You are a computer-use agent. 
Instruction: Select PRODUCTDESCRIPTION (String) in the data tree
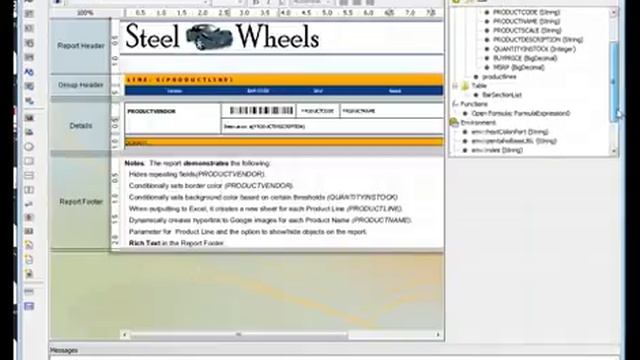coord(538,40)
